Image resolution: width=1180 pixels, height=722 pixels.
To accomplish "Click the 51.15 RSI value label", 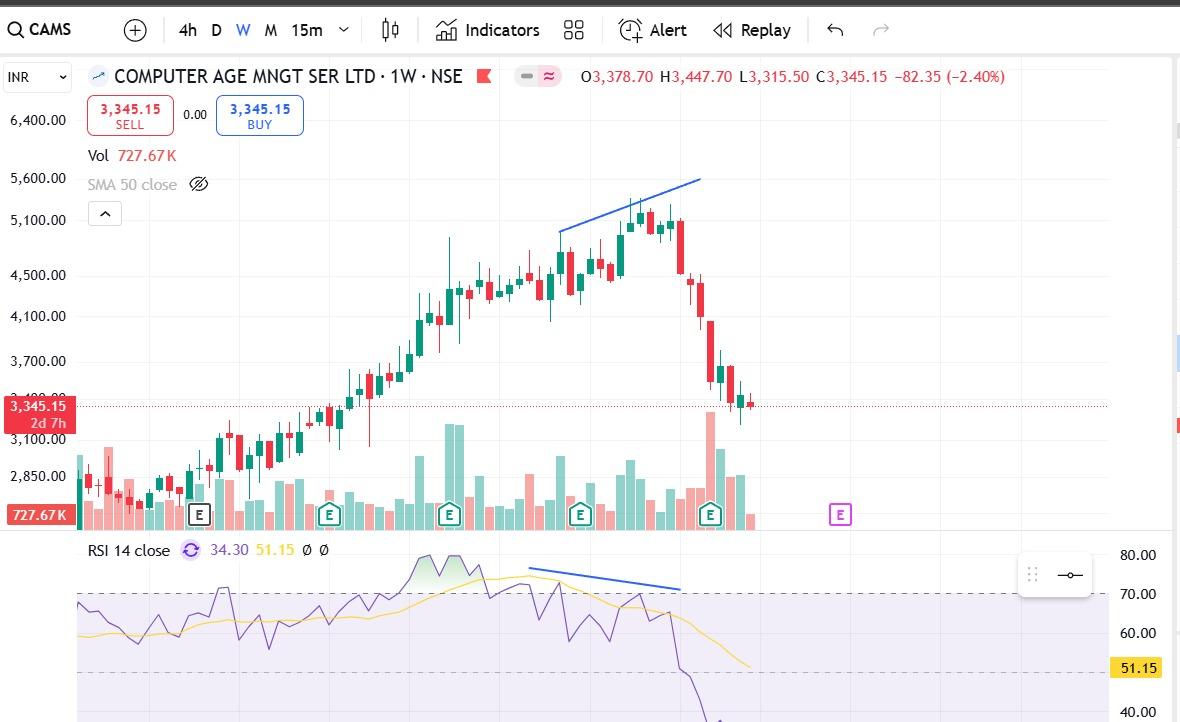I will pyautogui.click(x=1136, y=668).
